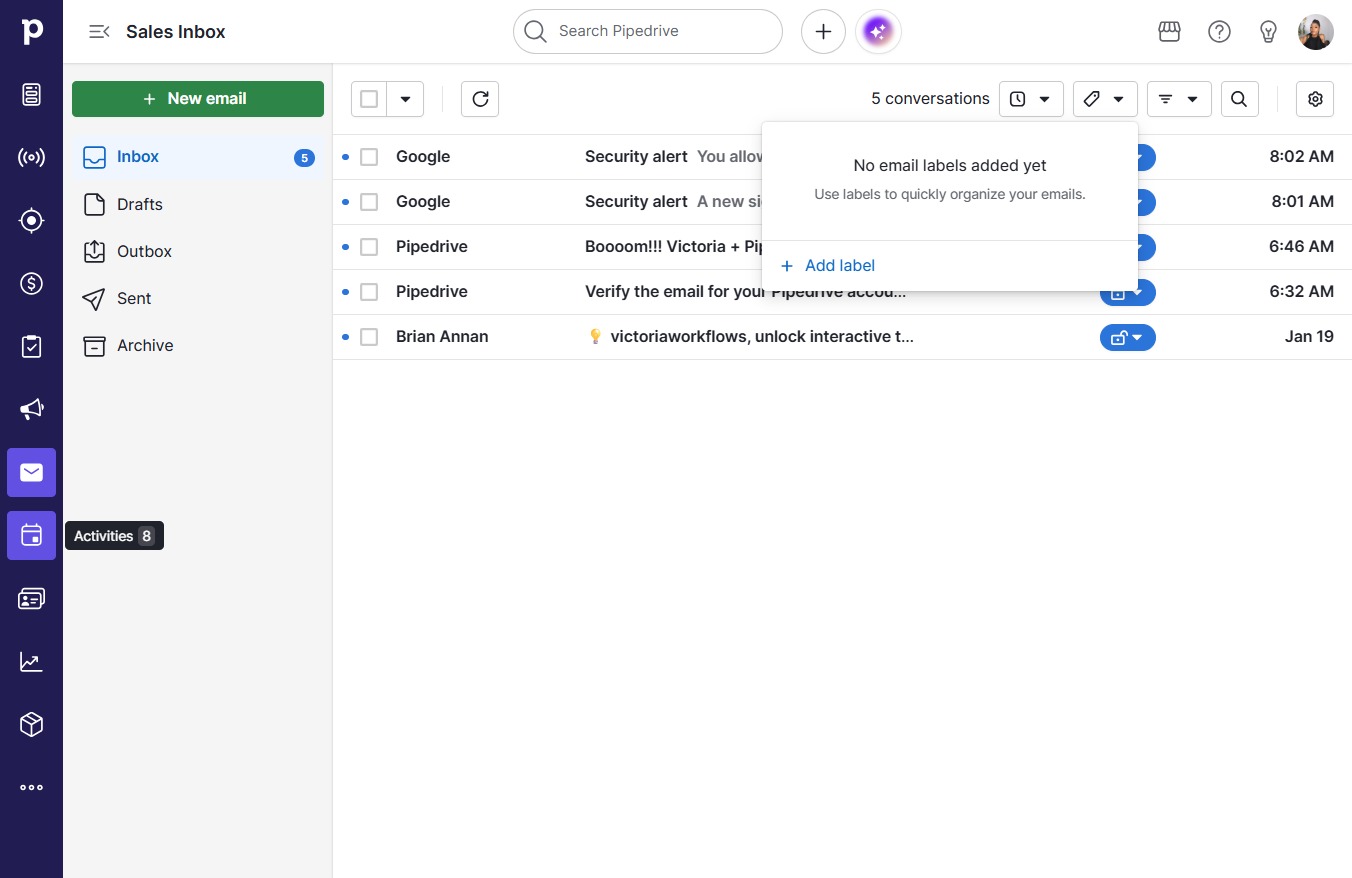The width and height of the screenshot is (1352, 878).
Task: Click the quick add plus button
Action: 823,32
